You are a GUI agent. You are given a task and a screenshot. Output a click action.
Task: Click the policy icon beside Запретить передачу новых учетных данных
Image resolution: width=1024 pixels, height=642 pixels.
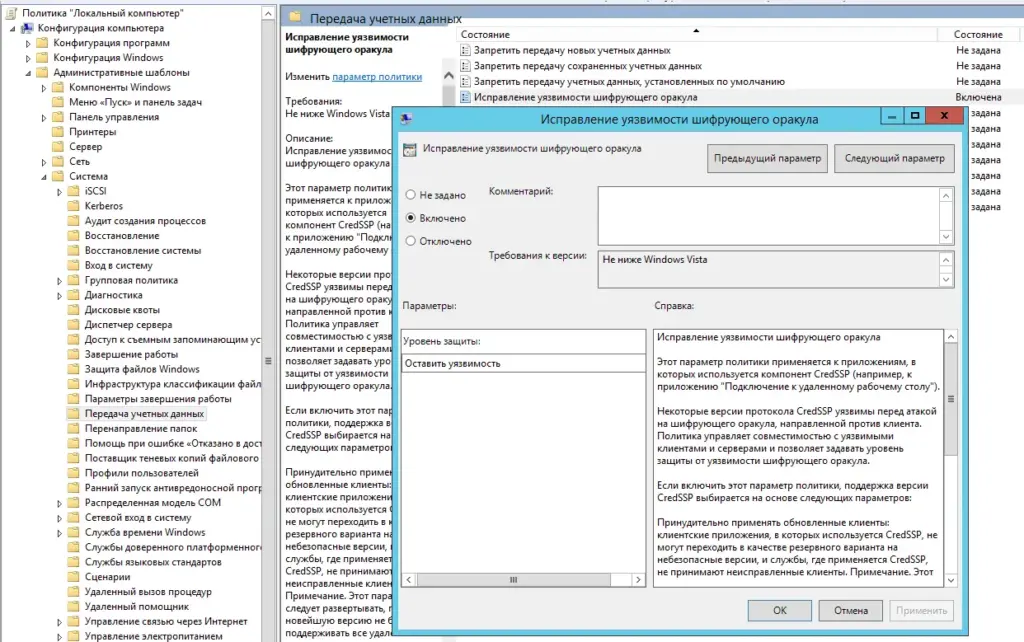[465, 50]
